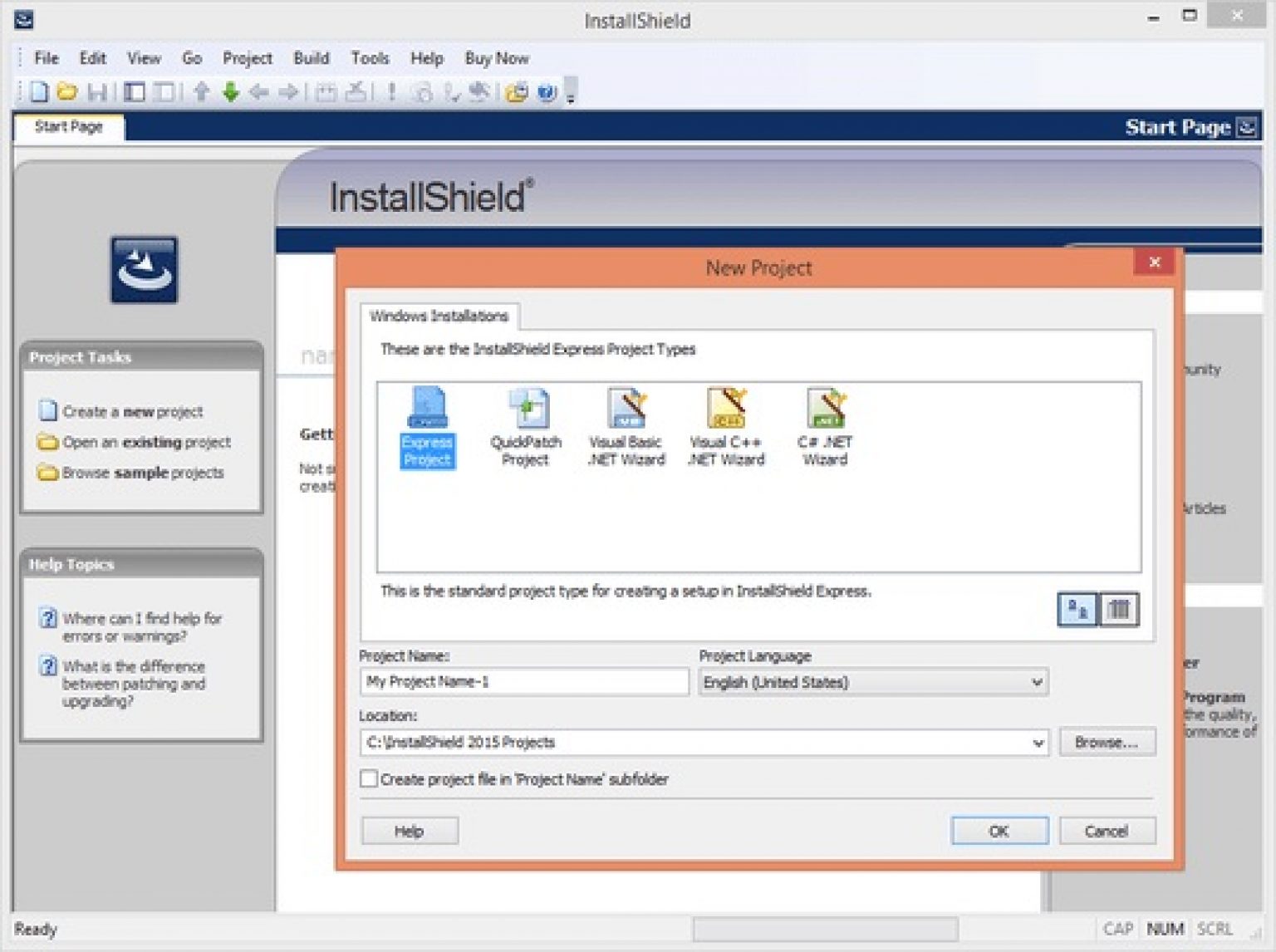Select the Windows Installations tab
Screen dimensions: 1276x952
pyautogui.click(x=439, y=317)
